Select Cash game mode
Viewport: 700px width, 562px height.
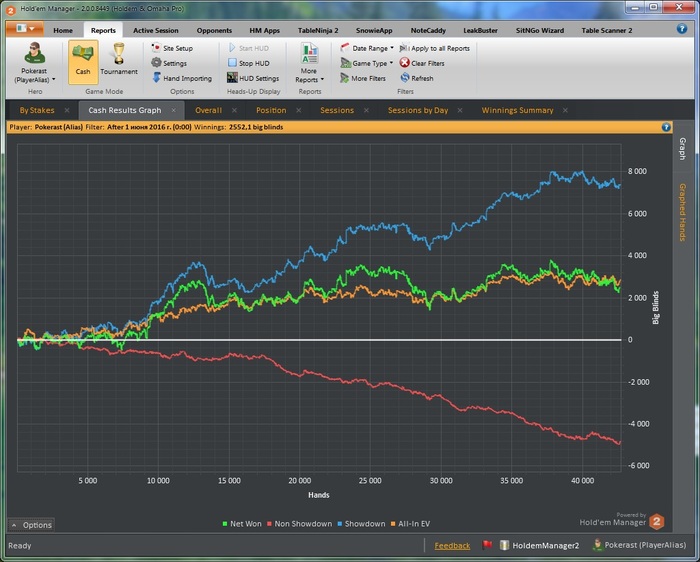pyautogui.click(x=83, y=62)
